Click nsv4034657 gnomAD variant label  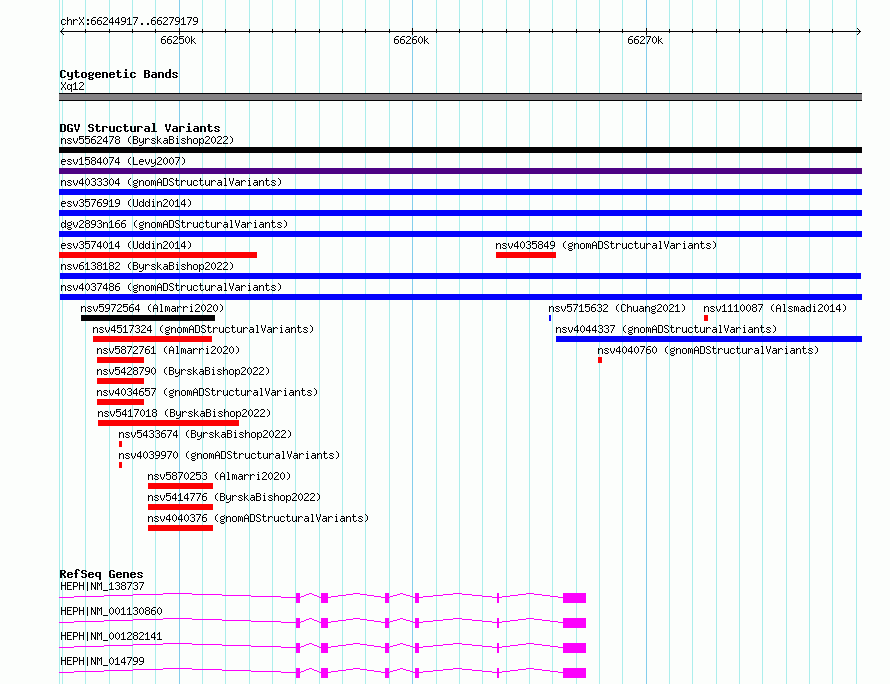[x=207, y=392]
